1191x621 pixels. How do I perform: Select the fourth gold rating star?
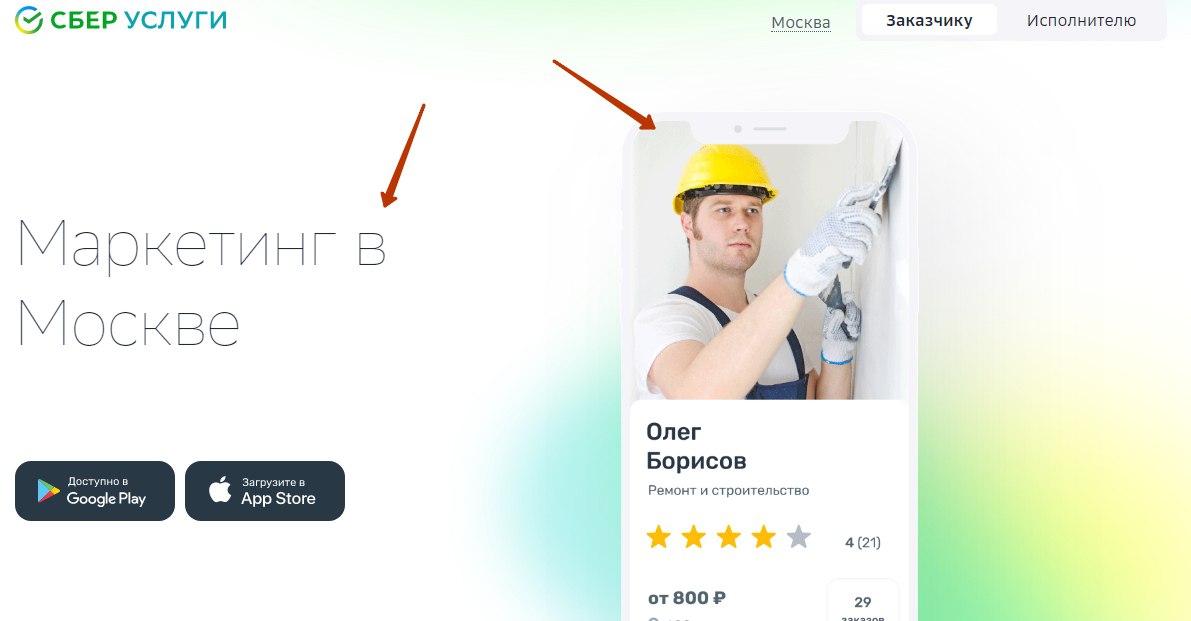pos(763,537)
